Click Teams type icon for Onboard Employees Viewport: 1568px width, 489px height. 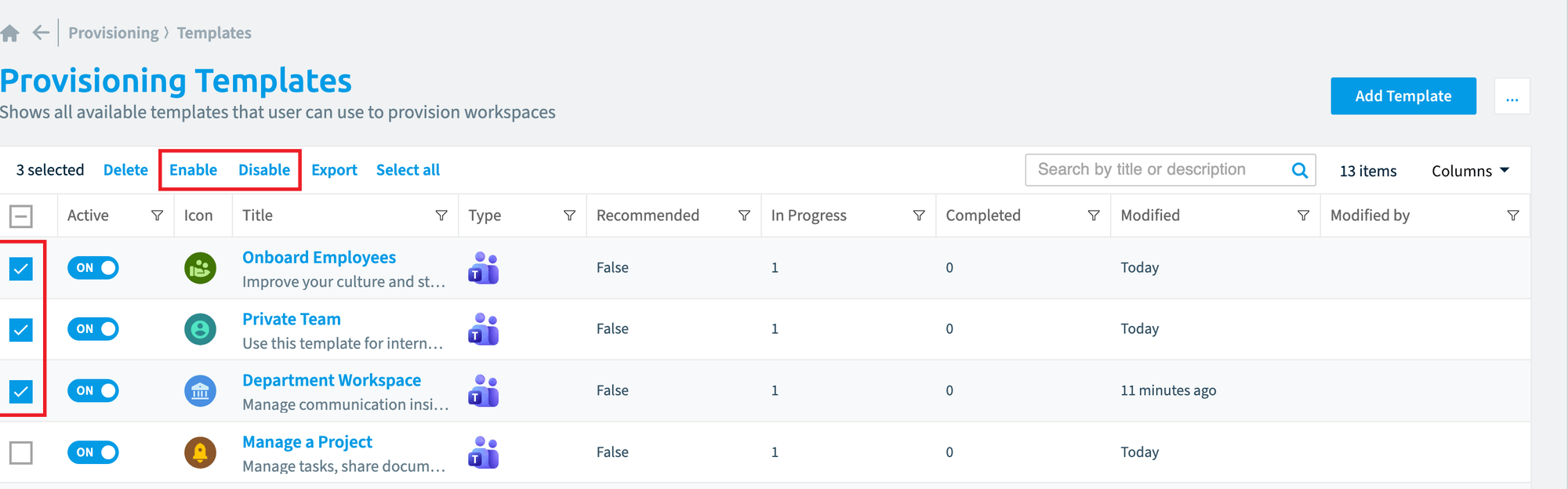[x=484, y=268]
